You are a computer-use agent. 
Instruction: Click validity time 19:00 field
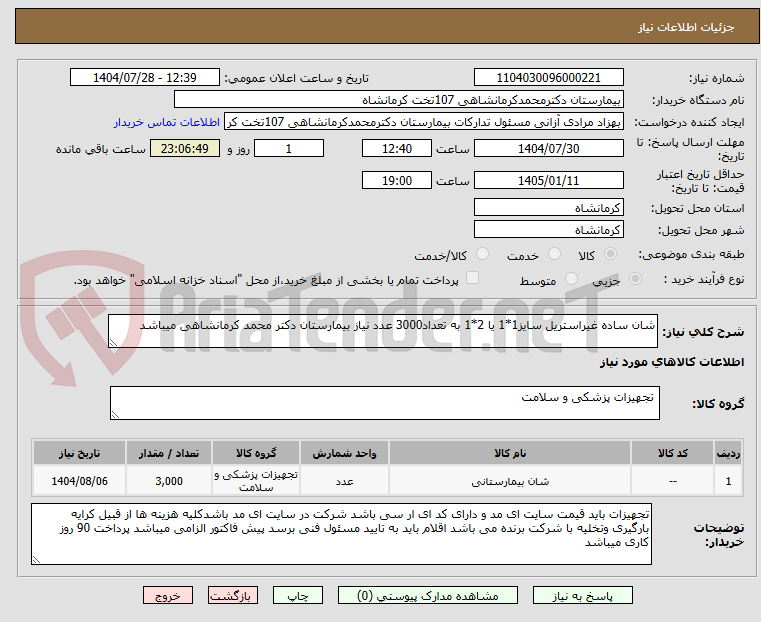(x=397, y=180)
